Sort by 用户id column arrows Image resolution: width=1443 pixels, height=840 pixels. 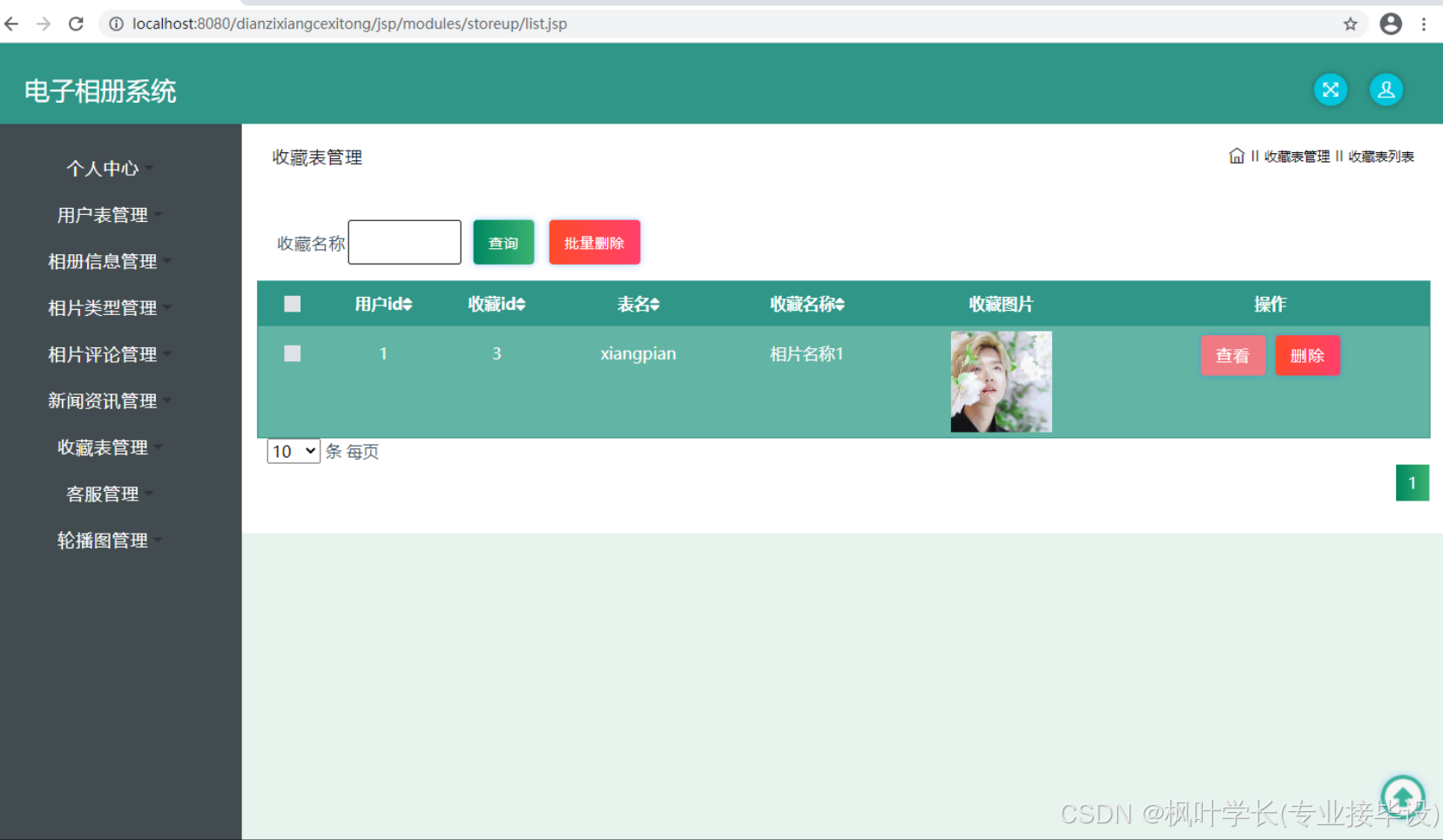(408, 305)
